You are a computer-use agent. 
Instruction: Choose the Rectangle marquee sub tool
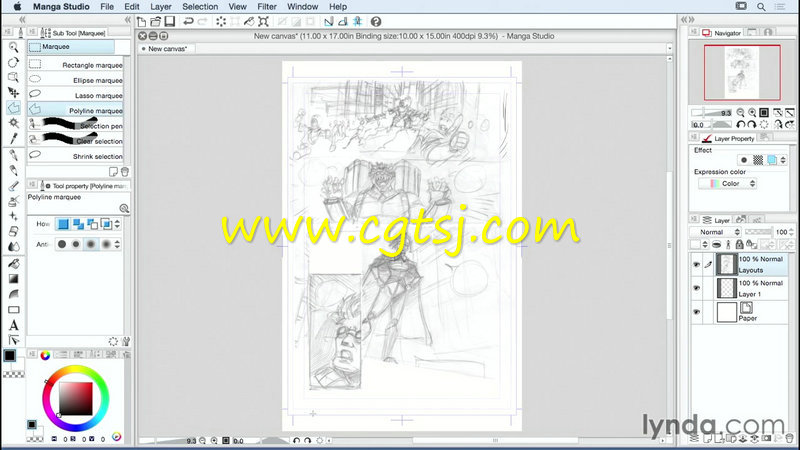click(x=76, y=65)
